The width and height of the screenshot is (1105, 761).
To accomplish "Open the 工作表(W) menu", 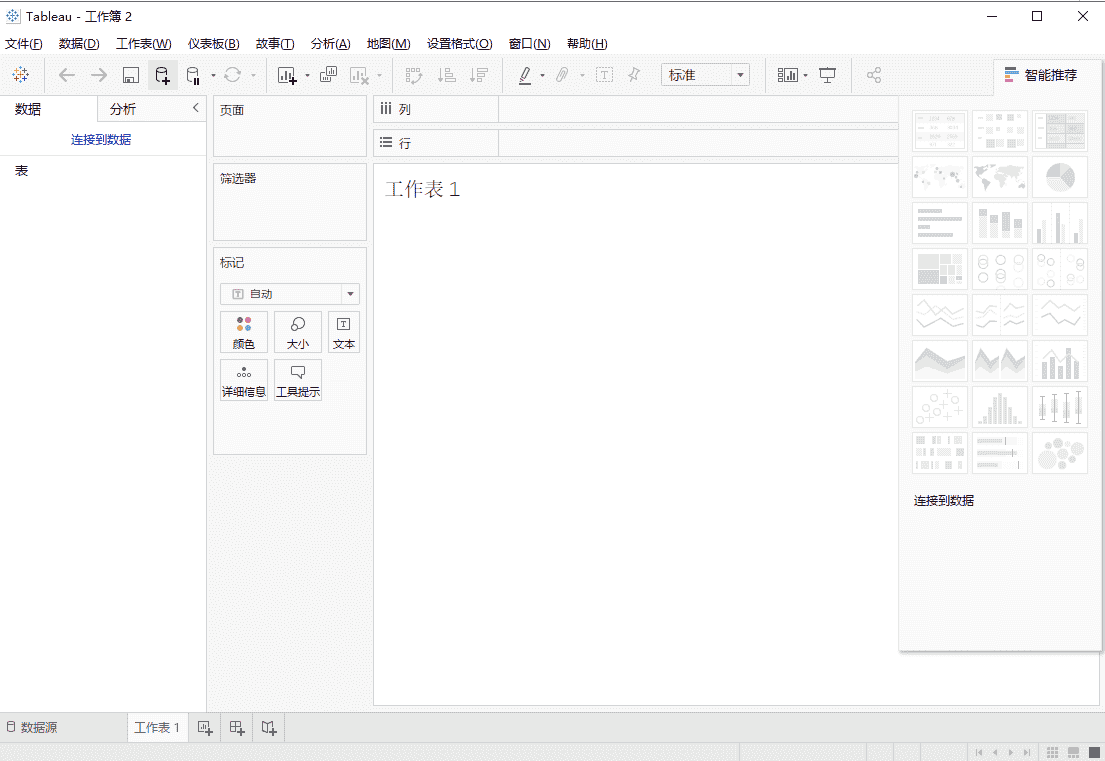I will point(143,44).
